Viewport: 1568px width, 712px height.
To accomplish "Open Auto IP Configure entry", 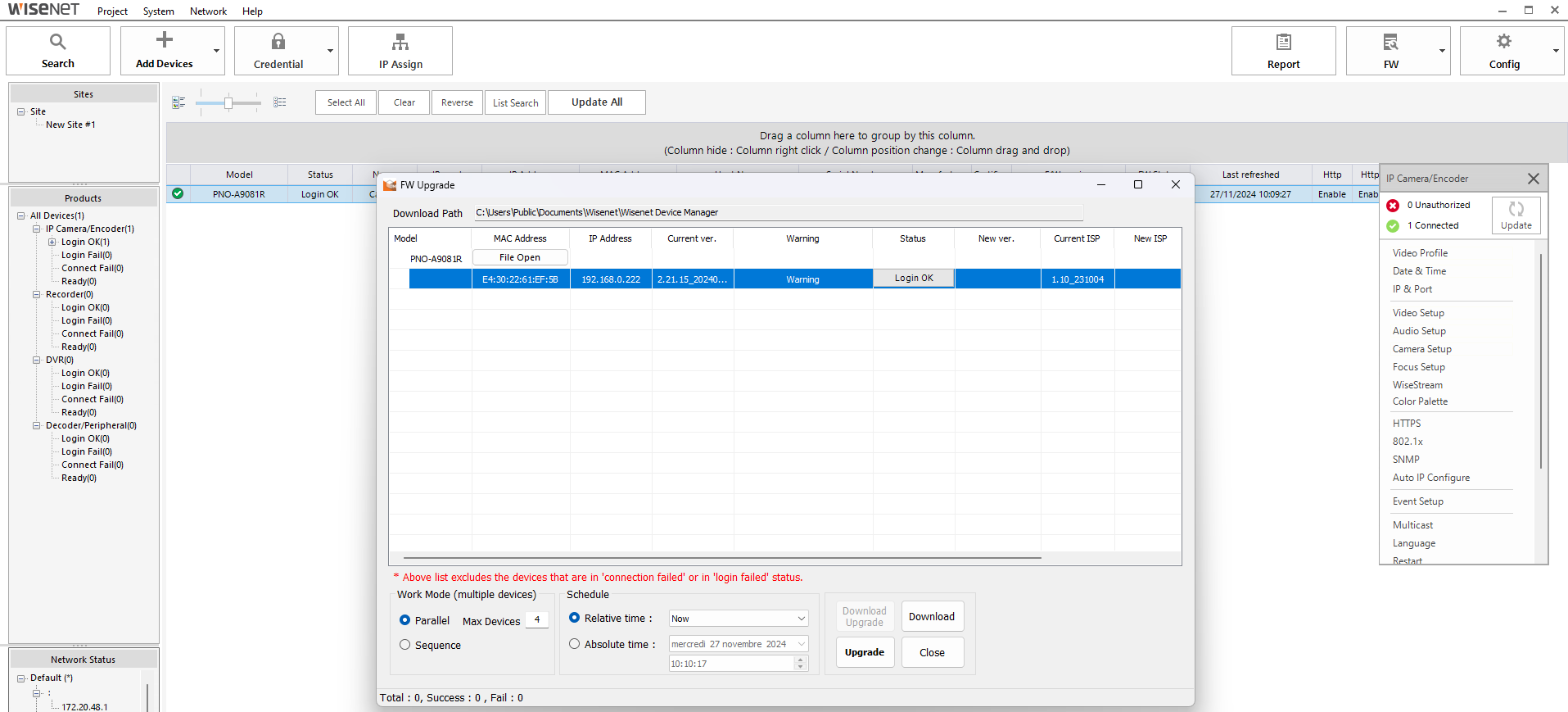I will [1430, 478].
